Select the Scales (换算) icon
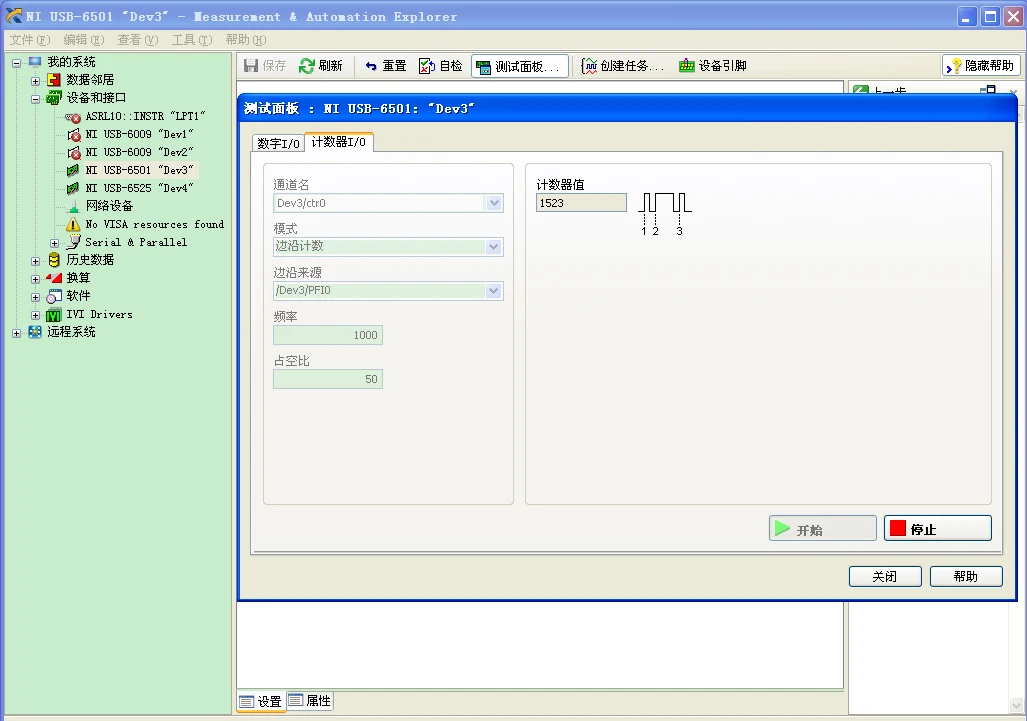Image resolution: width=1027 pixels, height=721 pixels. point(54,278)
